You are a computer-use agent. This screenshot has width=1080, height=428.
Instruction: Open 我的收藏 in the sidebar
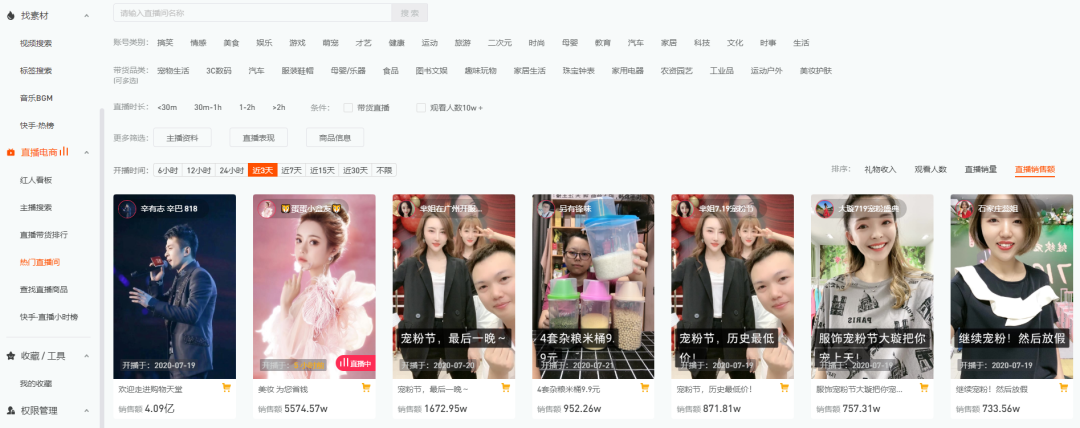pos(36,383)
